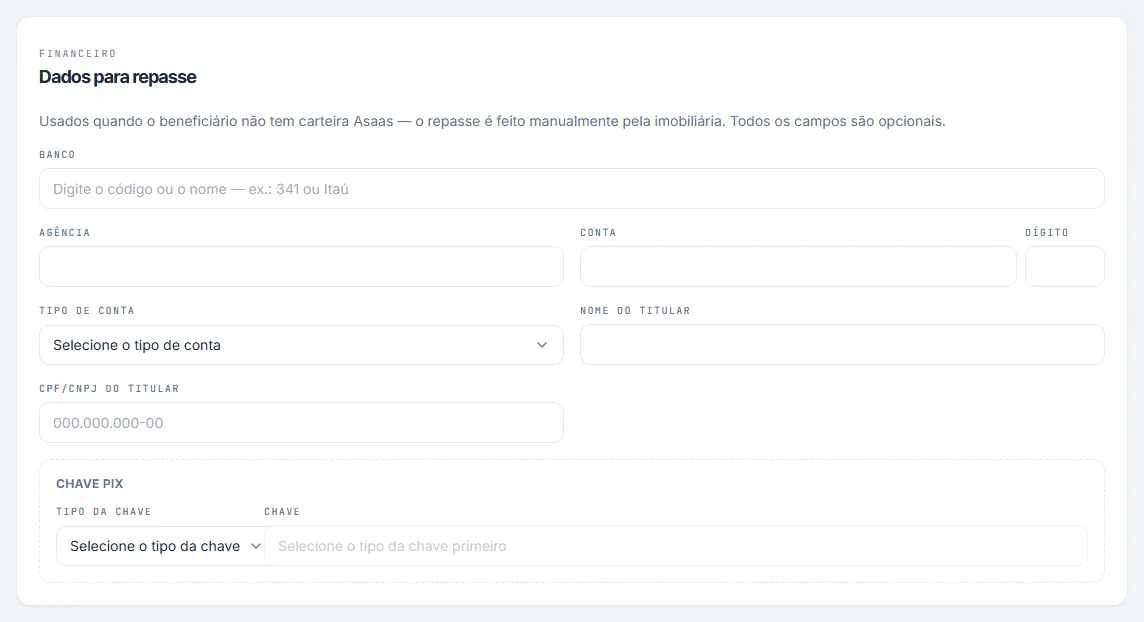Click the 'AGÊNCIA' field label
This screenshot has width=1144, height=622.
pos(65,232)
